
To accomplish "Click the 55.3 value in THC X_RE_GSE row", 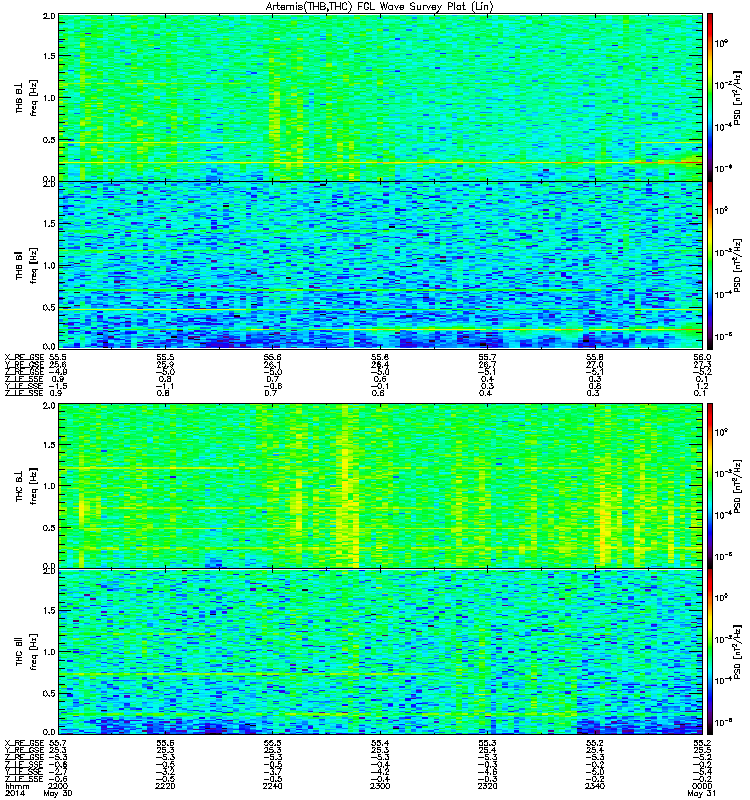I will (487, 743).
